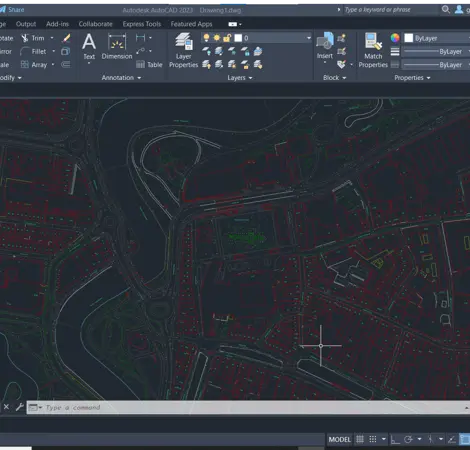Open the polar tracking angles dropdown arrow
470x450 pixels.
pyautogui.click(x=419, y=439)
